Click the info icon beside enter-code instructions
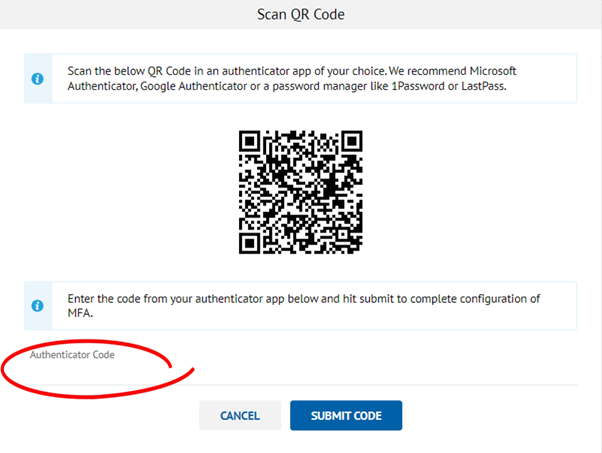 pyautogui.click(x=38, y=306)
